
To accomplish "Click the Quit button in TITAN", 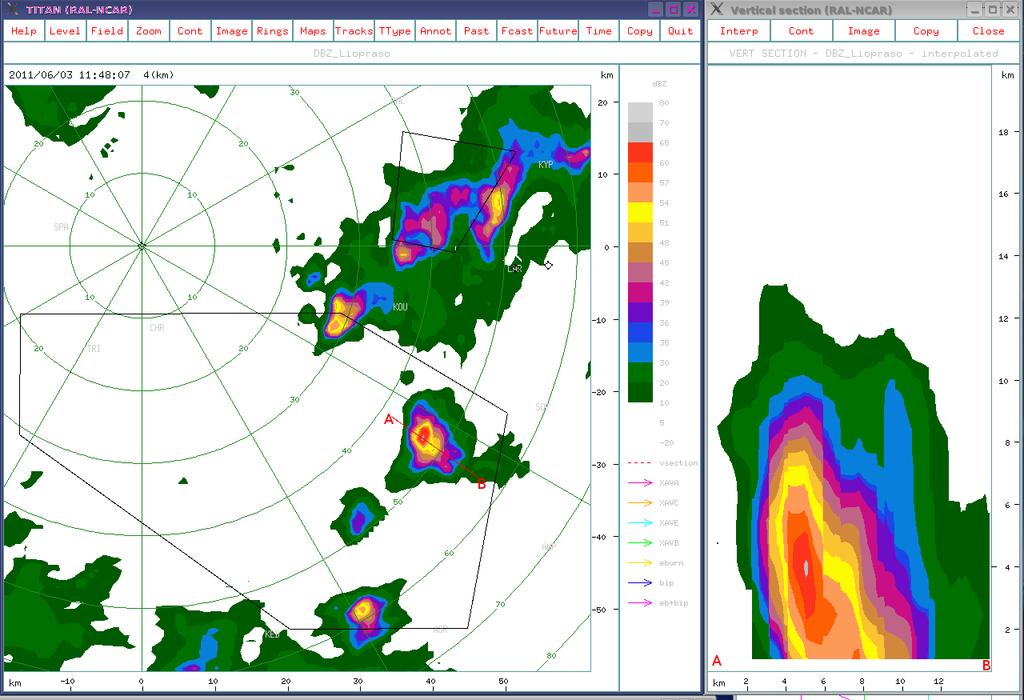I will [x=680, y=31].
